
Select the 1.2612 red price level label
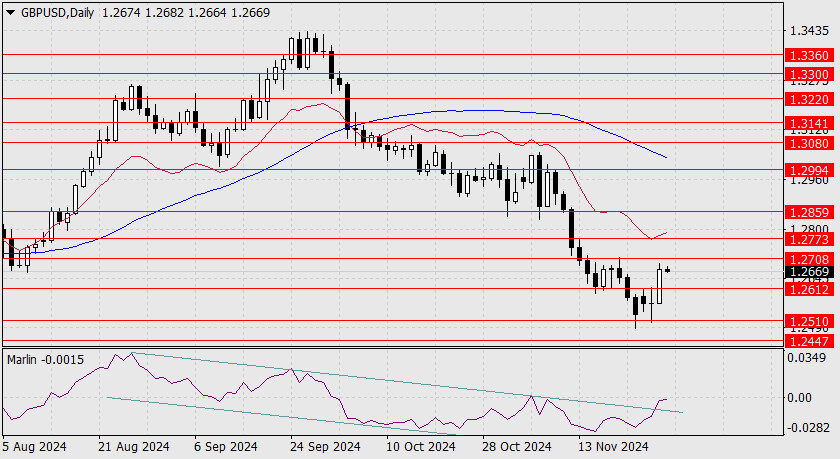pos(809,289)
